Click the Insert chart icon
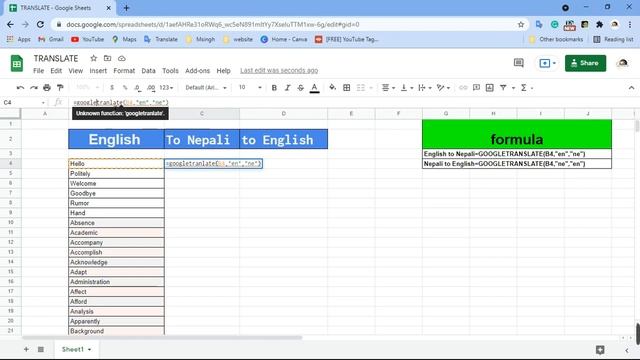This screenshot has width=640, height=360. point(489,88)
